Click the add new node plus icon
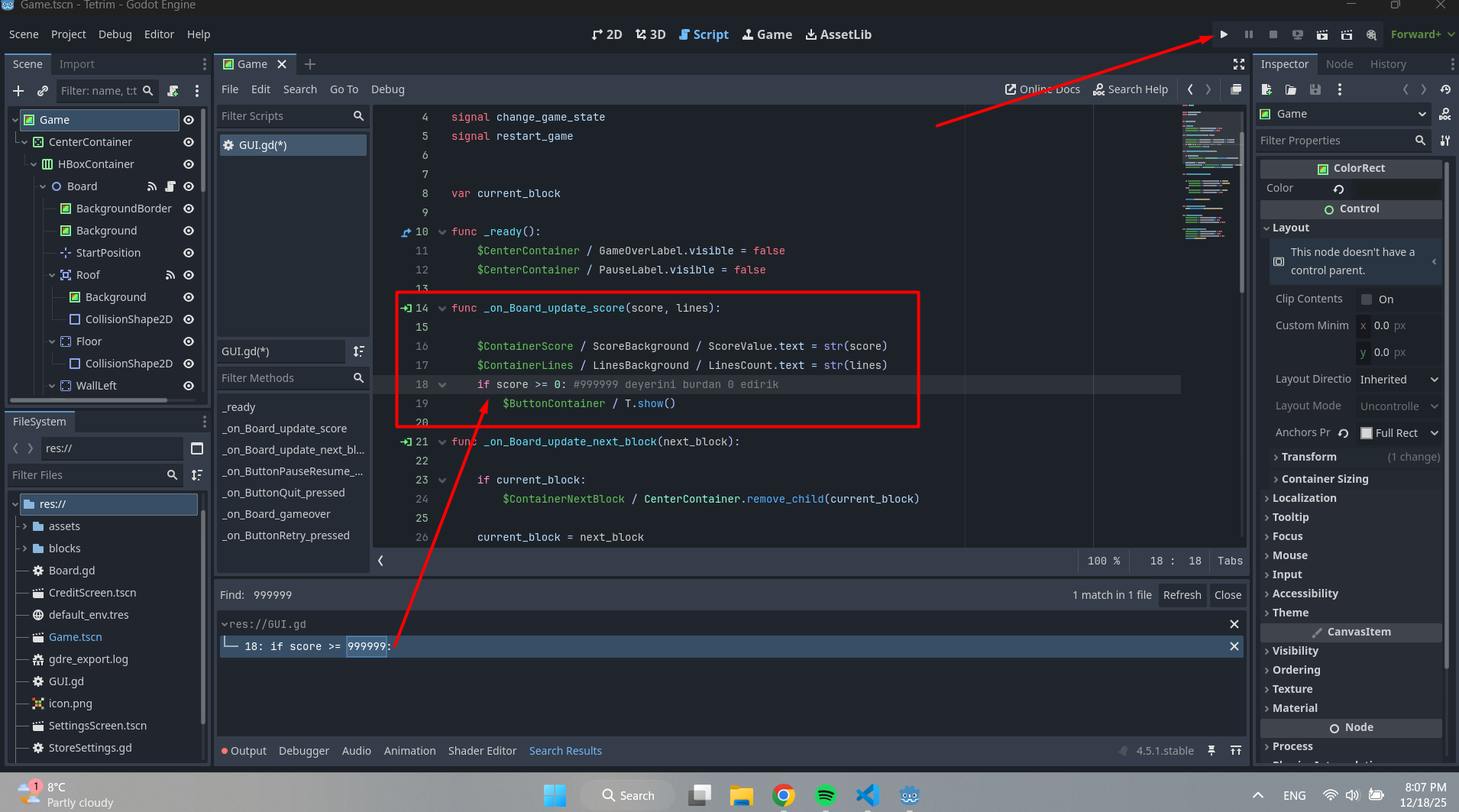 (18, 91)
